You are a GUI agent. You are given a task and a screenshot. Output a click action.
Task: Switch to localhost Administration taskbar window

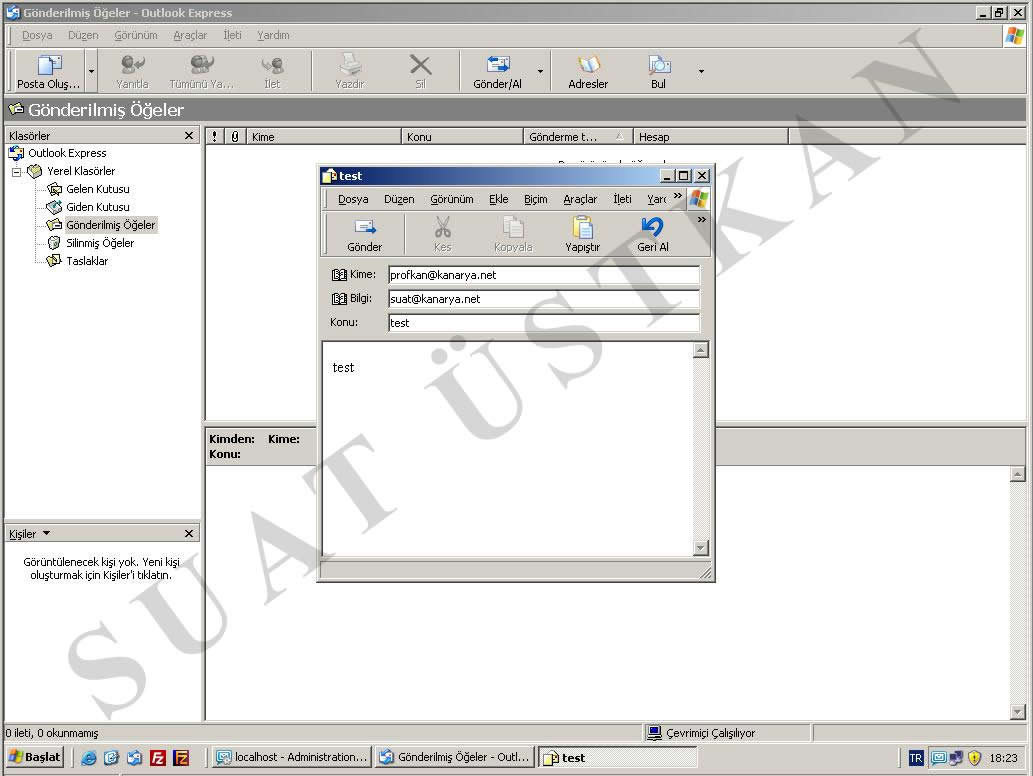(x=292, y=758)
